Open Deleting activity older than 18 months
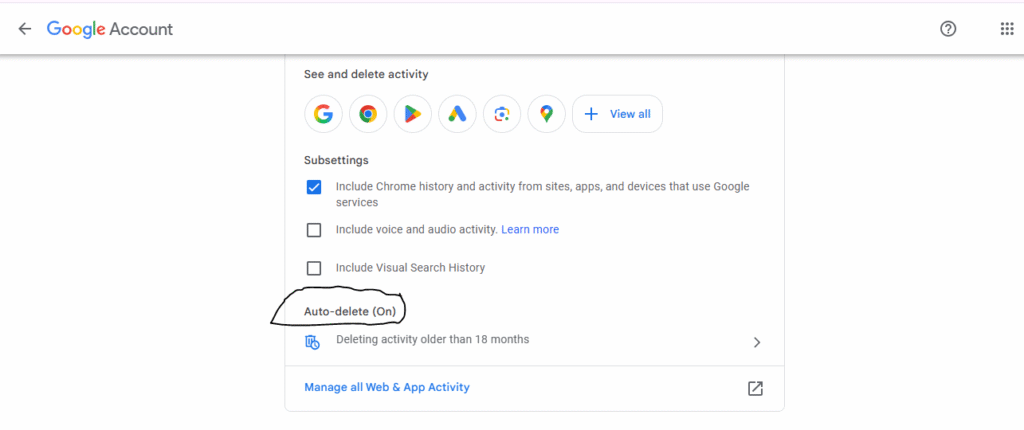Screen dimensions: 1024x430 tap(534, 341)
